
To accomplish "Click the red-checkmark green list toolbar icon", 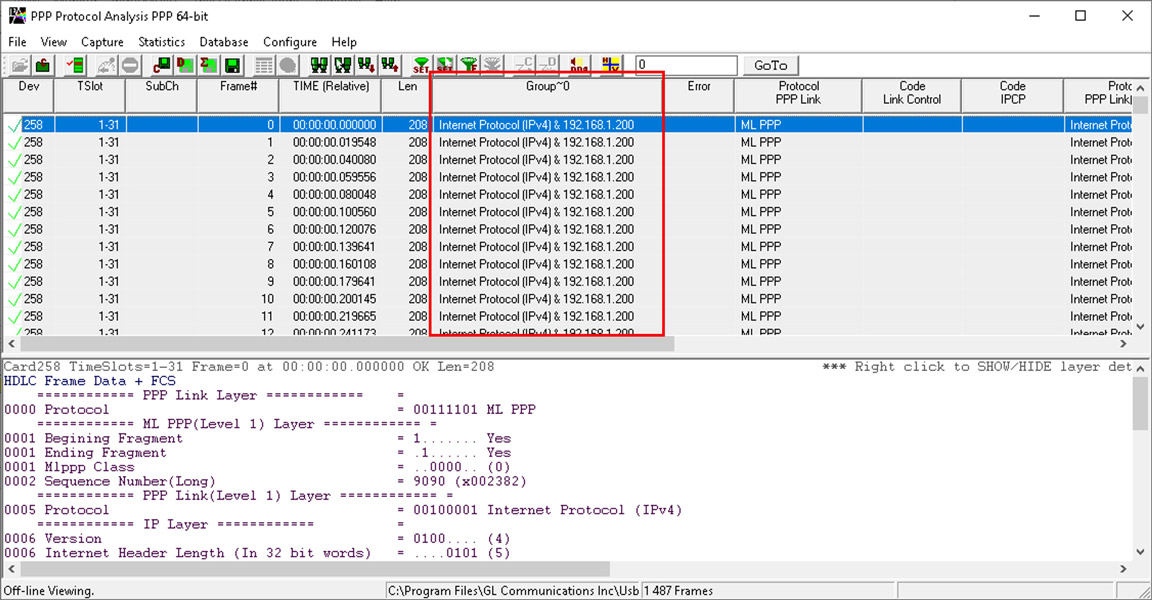I will click(75, 65).
